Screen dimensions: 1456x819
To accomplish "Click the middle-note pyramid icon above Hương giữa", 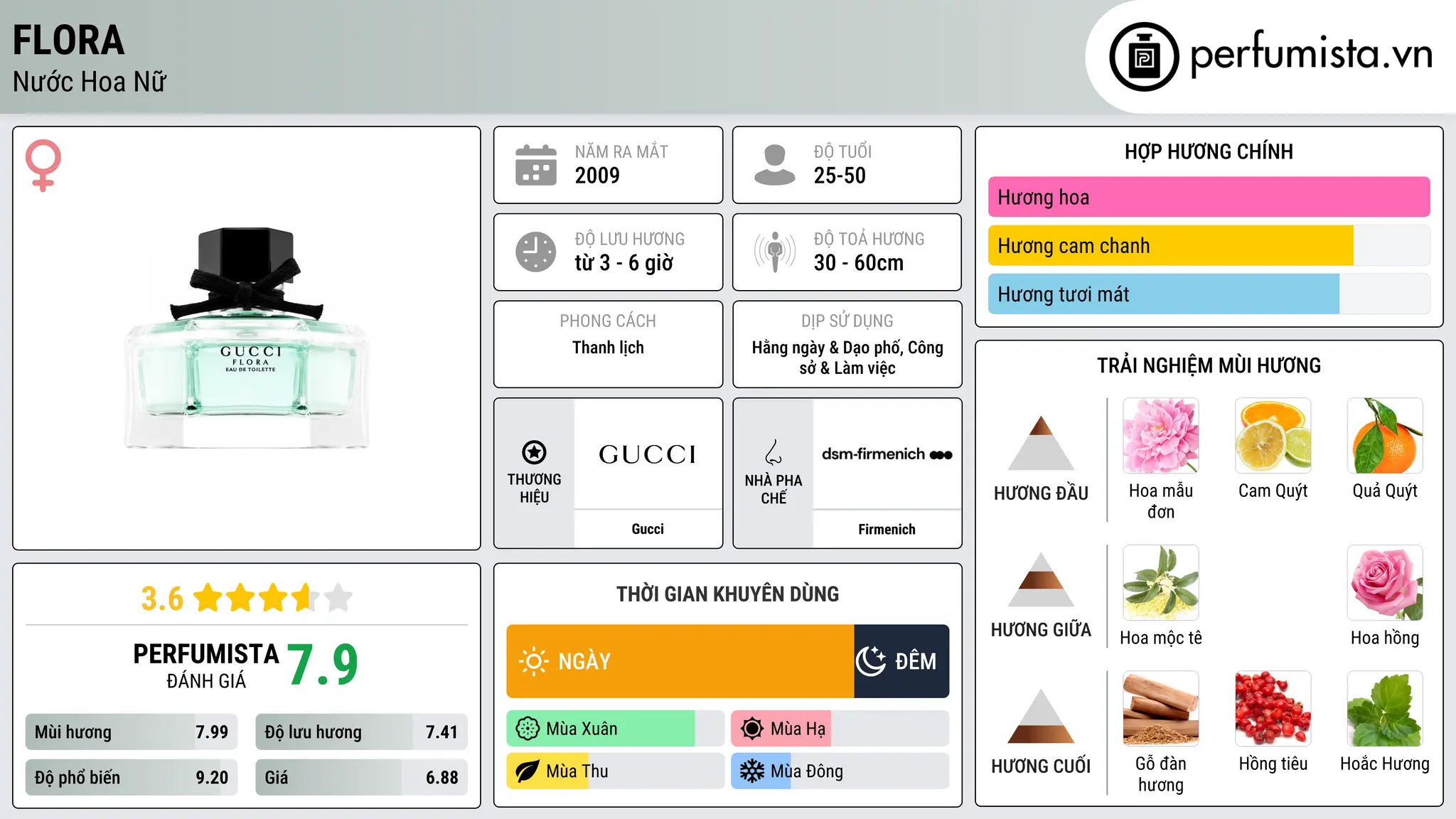I will coord(1041,579).
